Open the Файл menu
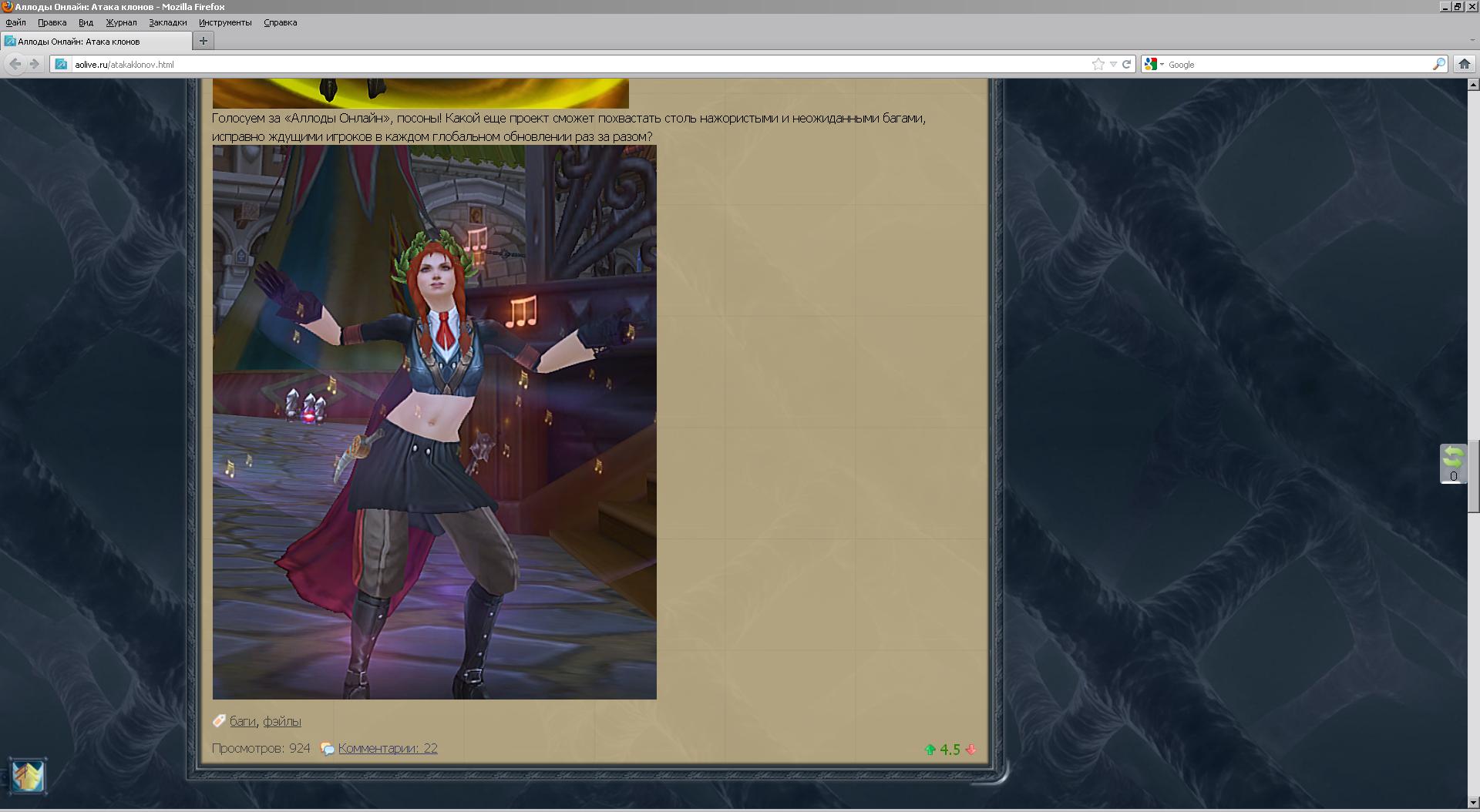Image resolution: width=1480 pixels, height=812 pixels. pyautogui.click(x=15, y=22)
